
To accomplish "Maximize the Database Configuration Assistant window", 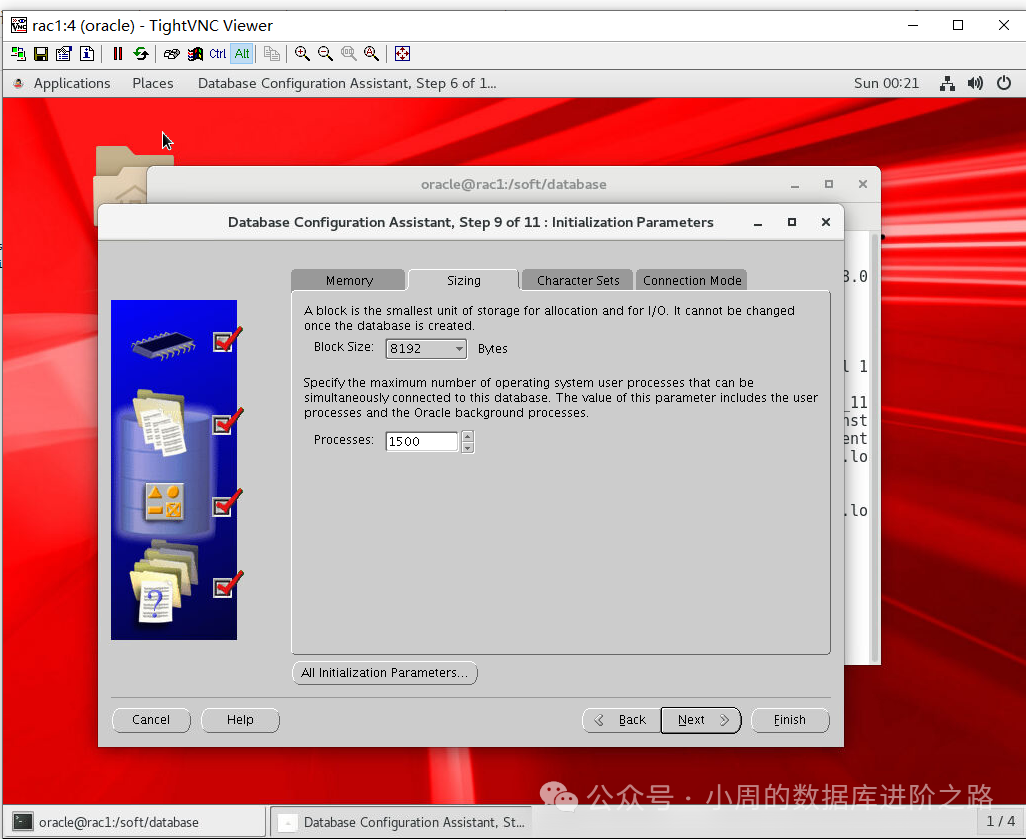I will click(x=792, y=223).
